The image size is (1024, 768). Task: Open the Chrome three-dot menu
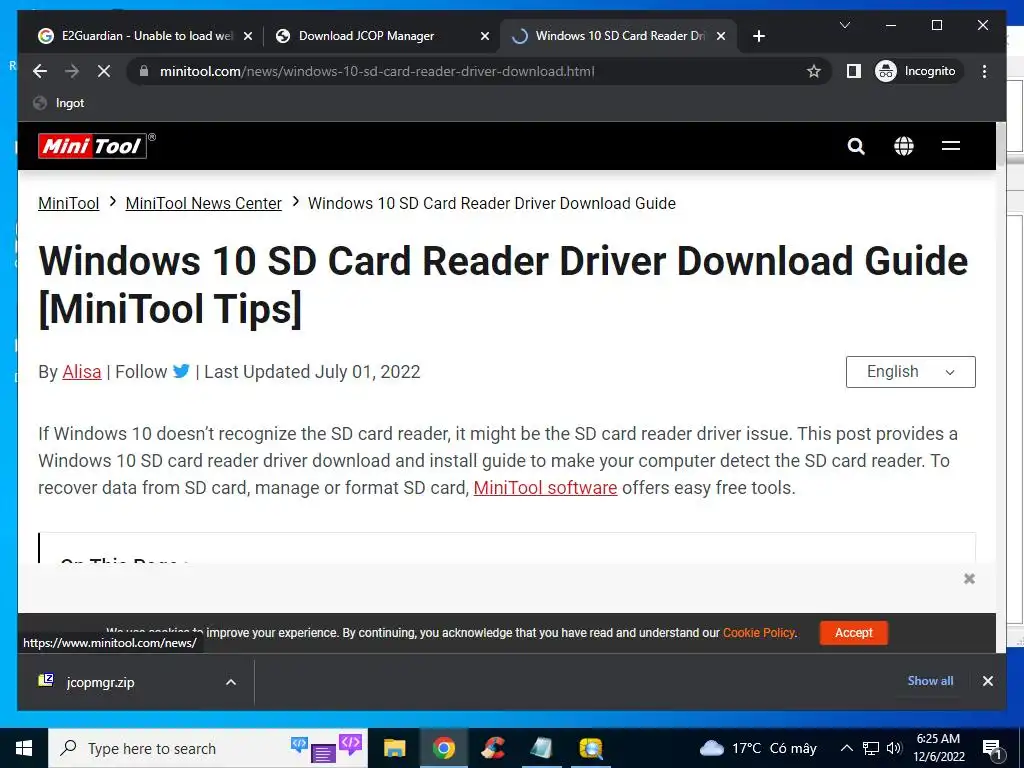coord(984,71)
